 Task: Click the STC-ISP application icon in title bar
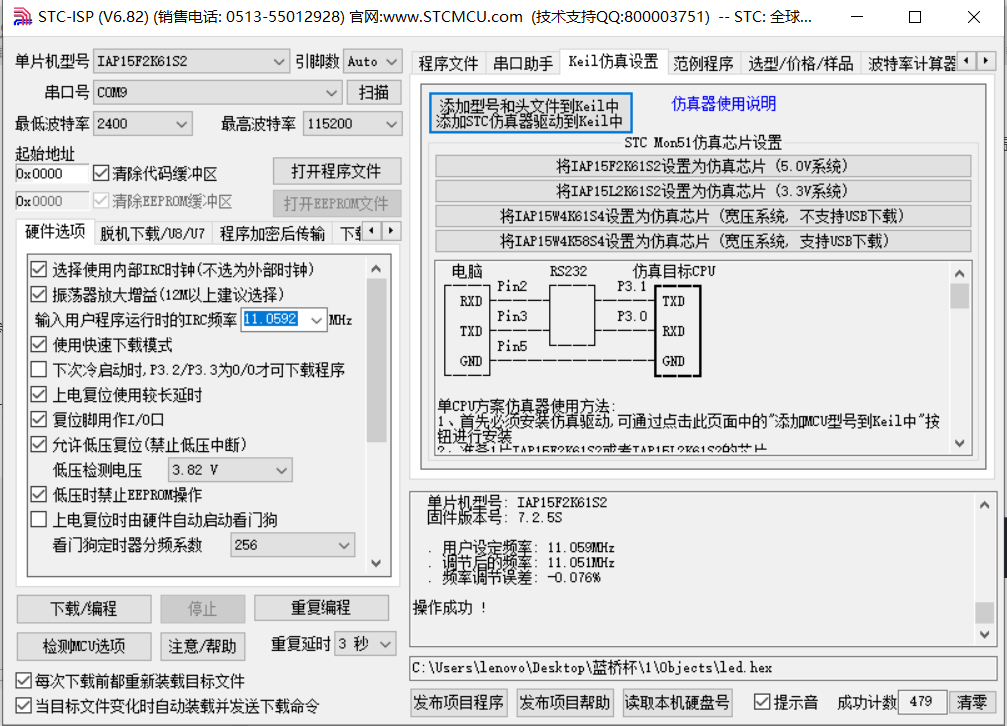(x=22, y=17)
